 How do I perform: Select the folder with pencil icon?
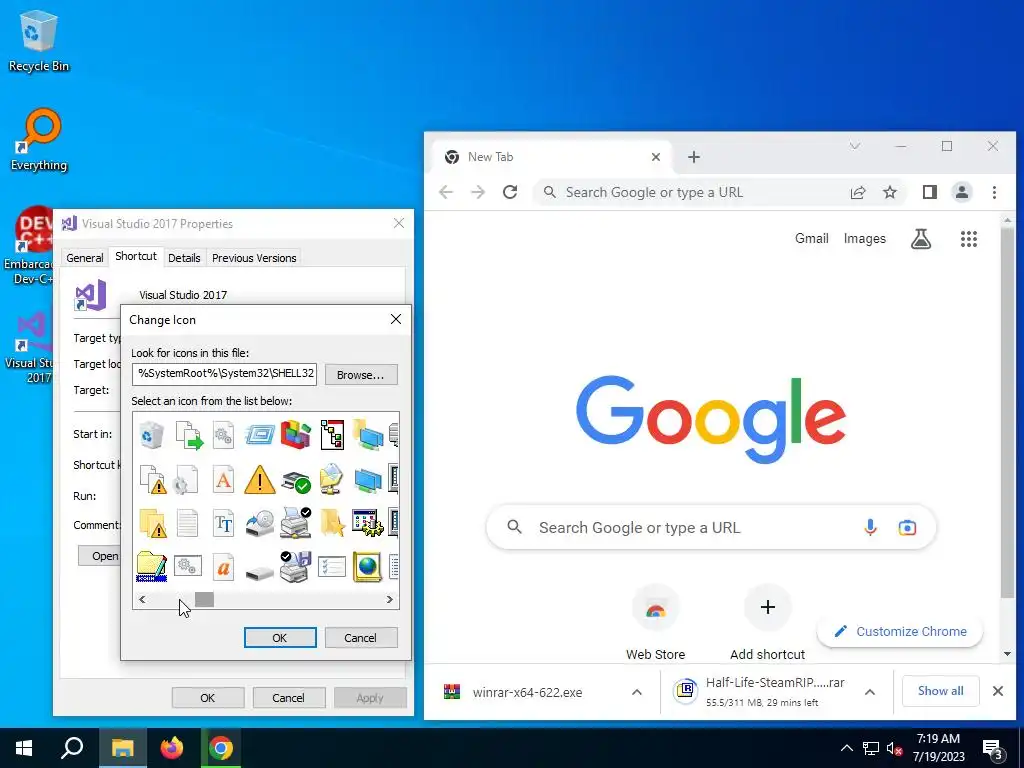click(x=152, y=567)
